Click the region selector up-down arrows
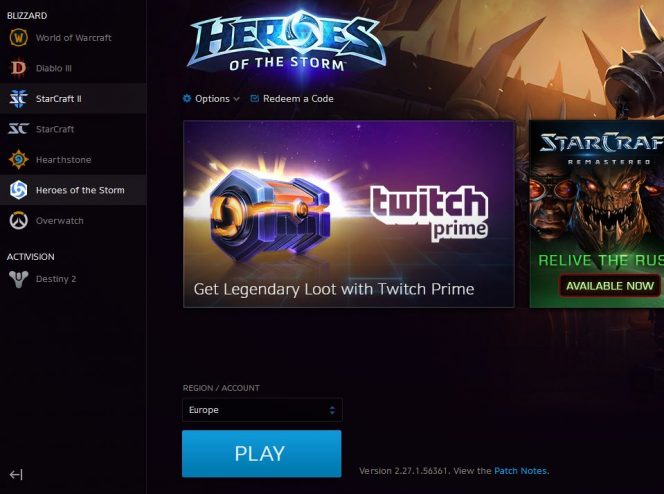Screen dimensions: 664x494 (x=332, y=410)
